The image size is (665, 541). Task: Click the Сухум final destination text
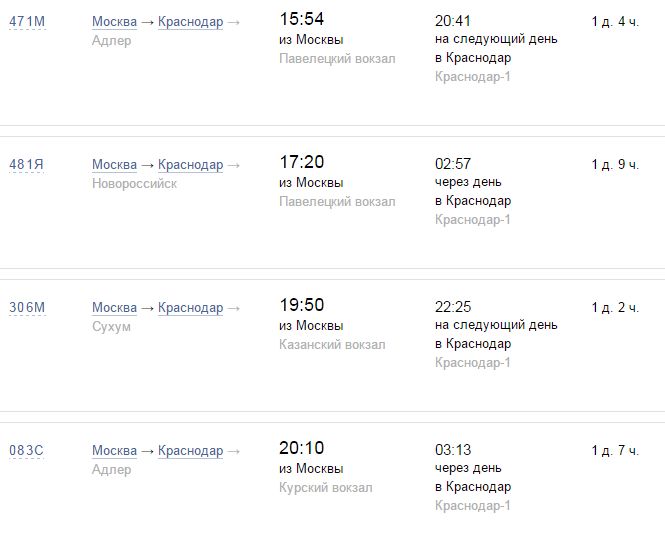click(111, 327)
